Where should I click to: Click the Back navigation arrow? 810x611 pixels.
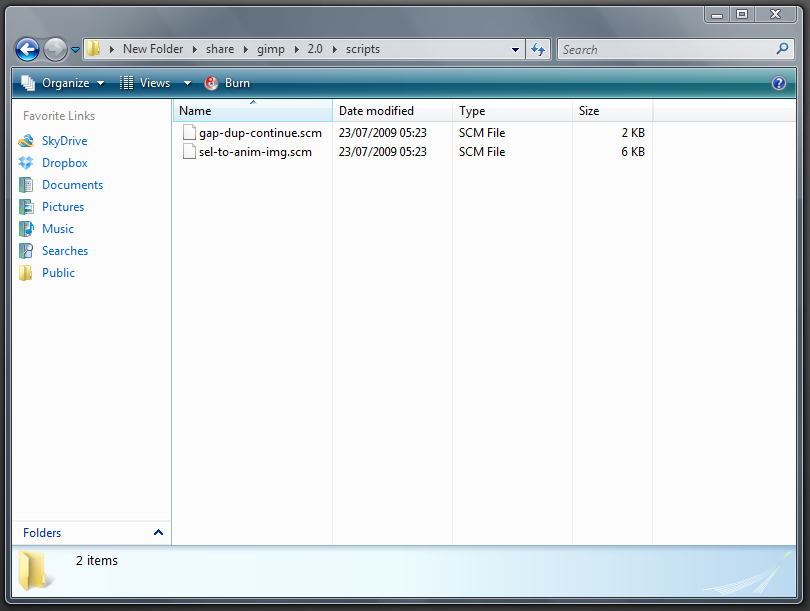point(28,48)
